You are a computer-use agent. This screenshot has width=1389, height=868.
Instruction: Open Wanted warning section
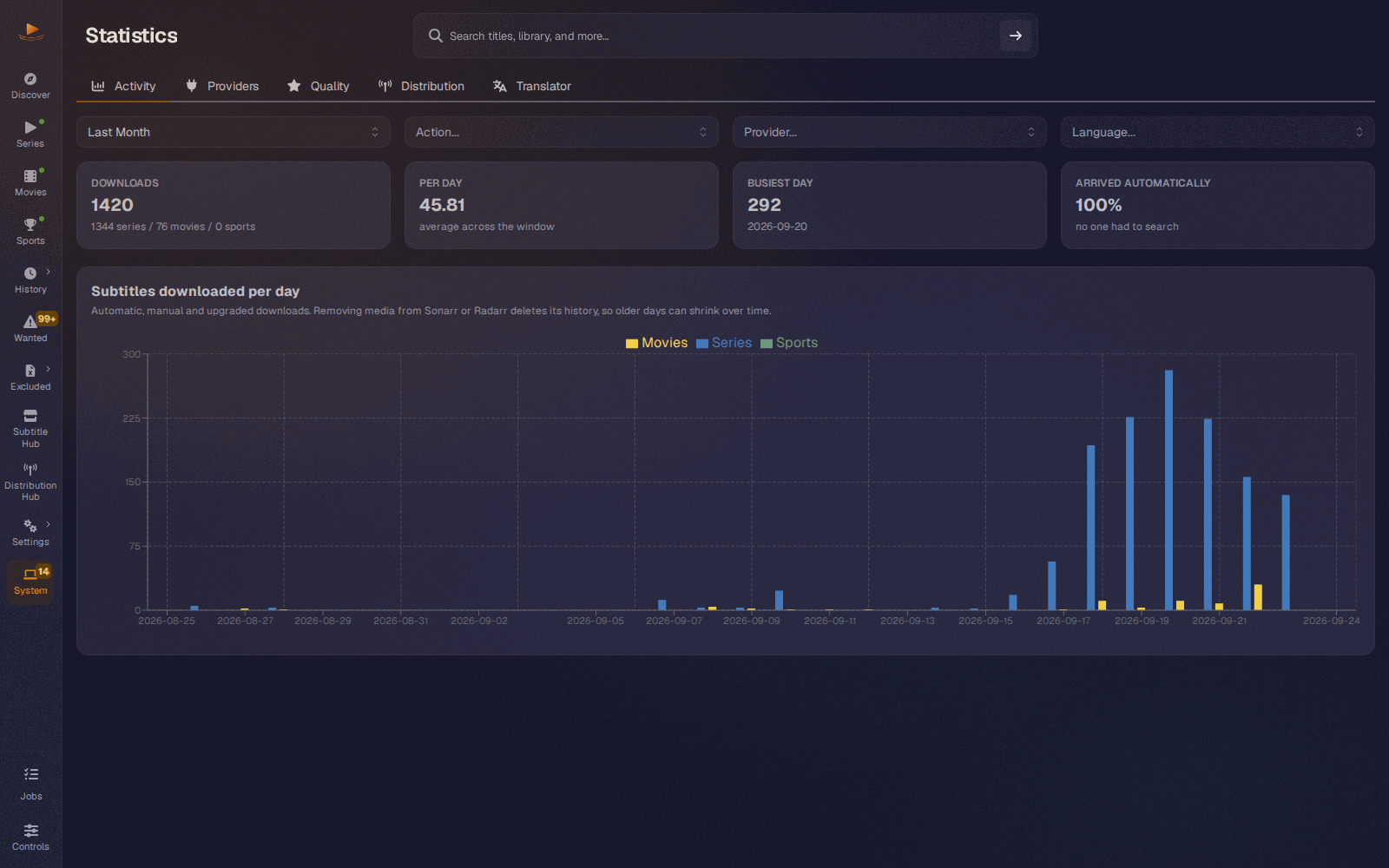point(30,329)
